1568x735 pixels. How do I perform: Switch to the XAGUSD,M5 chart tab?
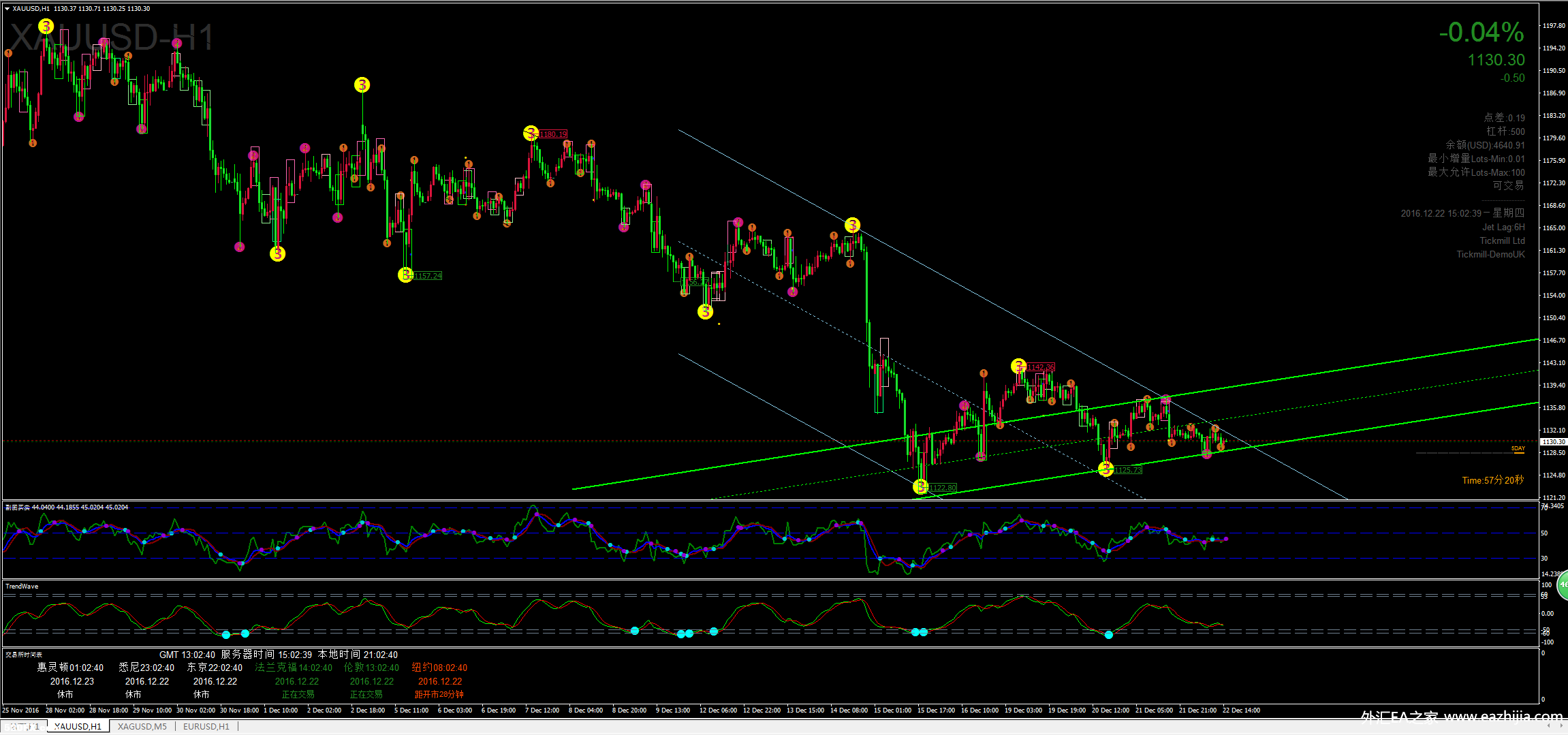(142, 727)
